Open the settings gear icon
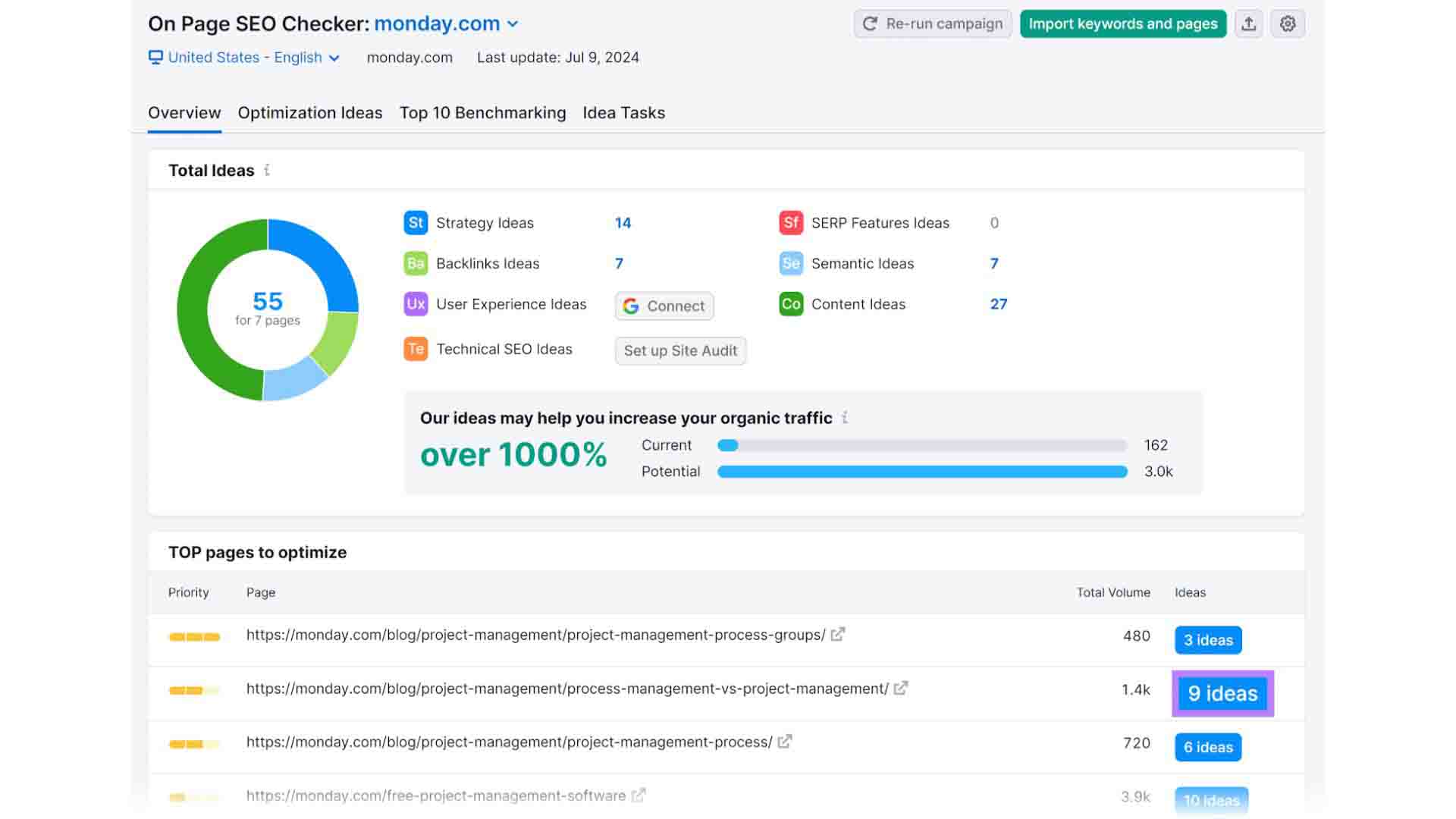This screenshot has height=819, width=1456. click(1288, 24)
